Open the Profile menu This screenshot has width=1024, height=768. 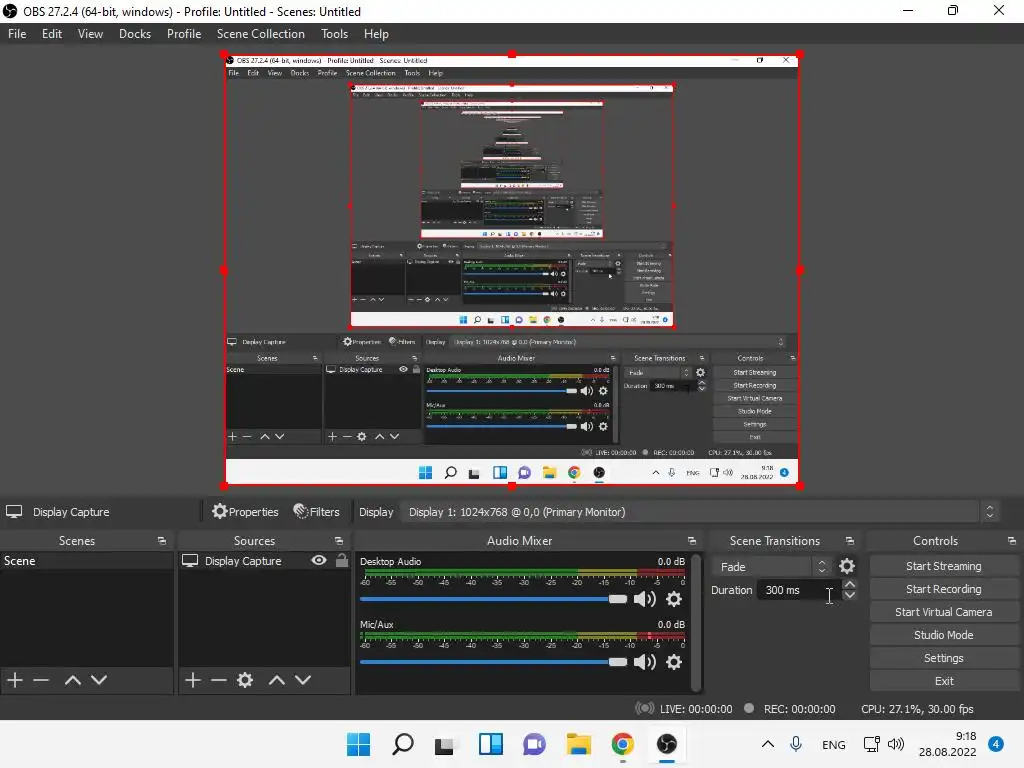coord(184,34)
